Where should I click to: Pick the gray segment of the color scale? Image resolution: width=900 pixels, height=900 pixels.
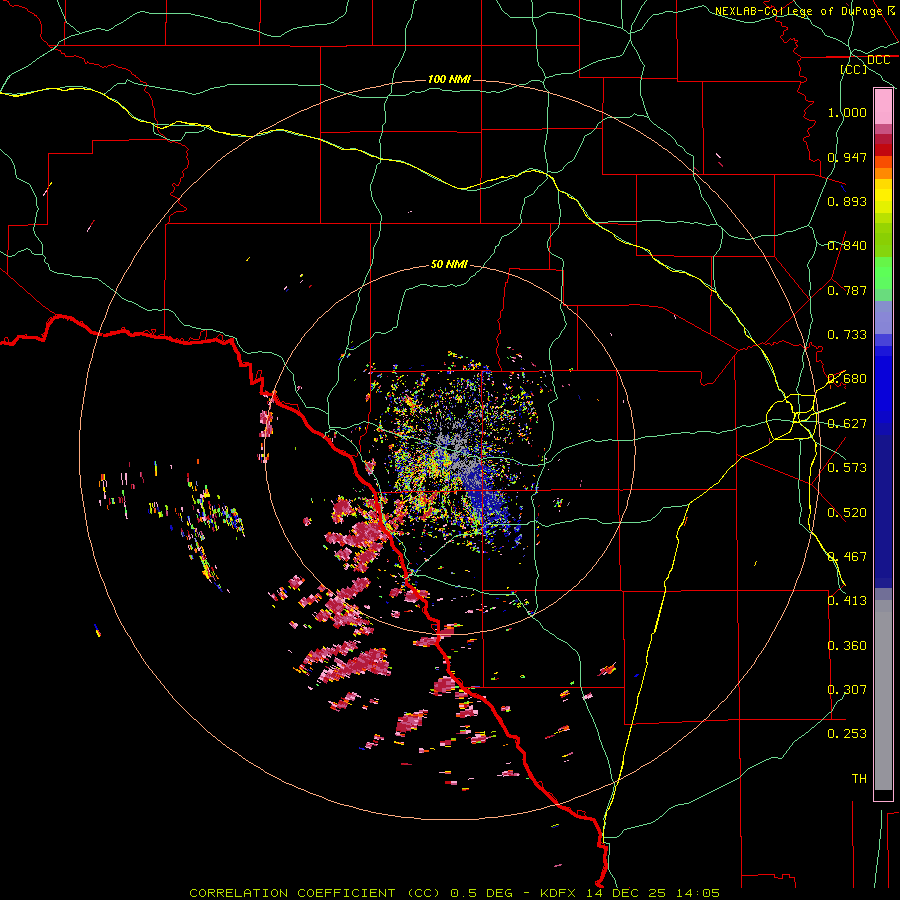(883, 695)
